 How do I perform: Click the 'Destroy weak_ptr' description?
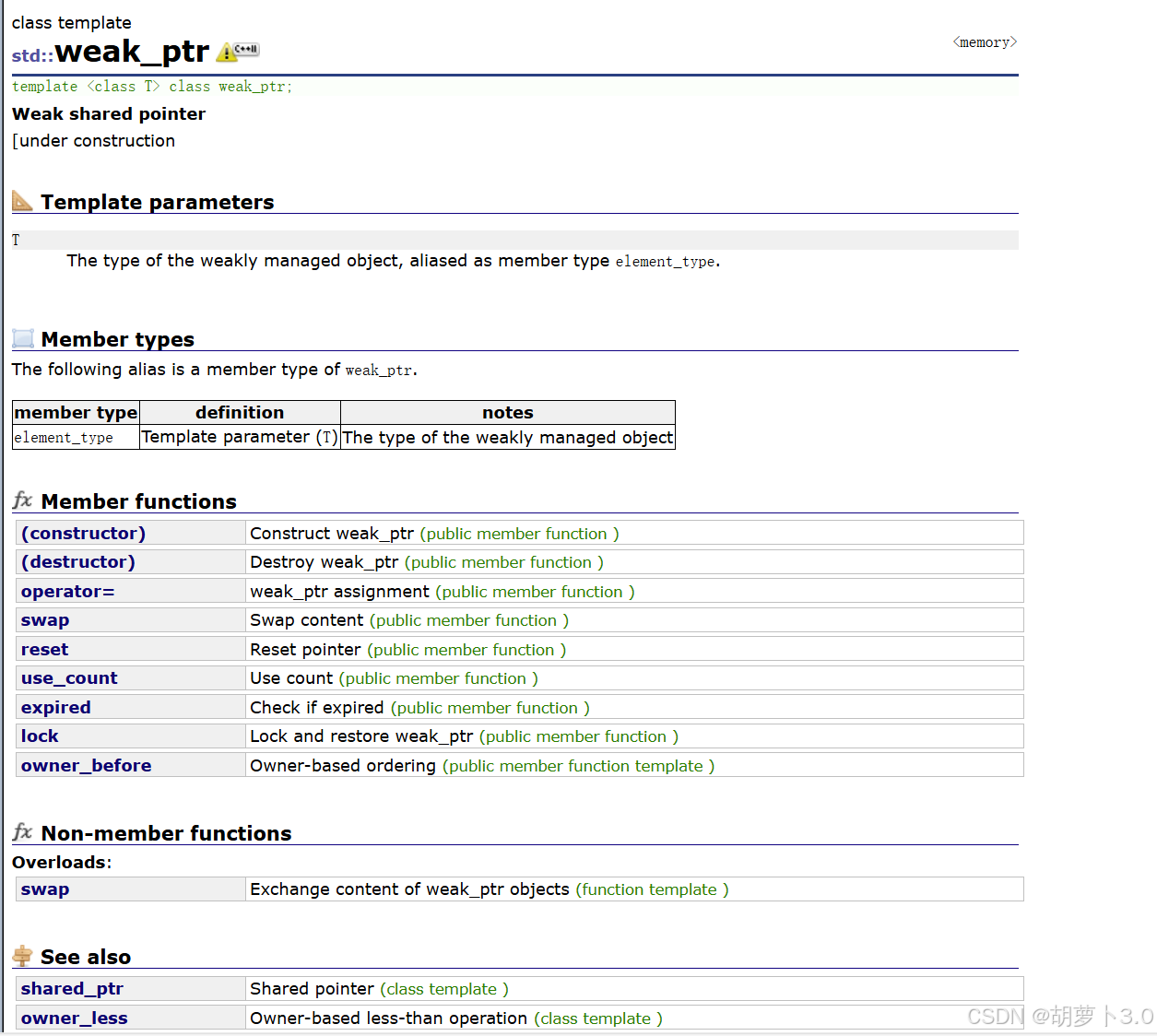(325, 561)
